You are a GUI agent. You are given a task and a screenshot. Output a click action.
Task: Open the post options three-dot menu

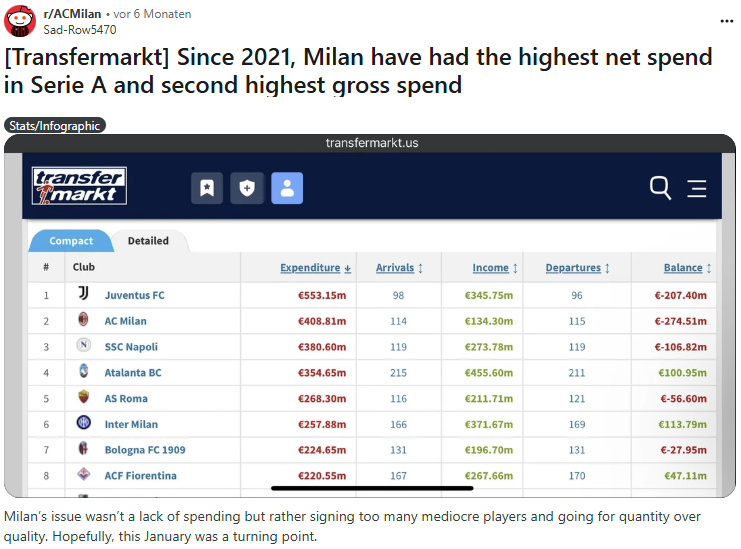pos(727,20)
